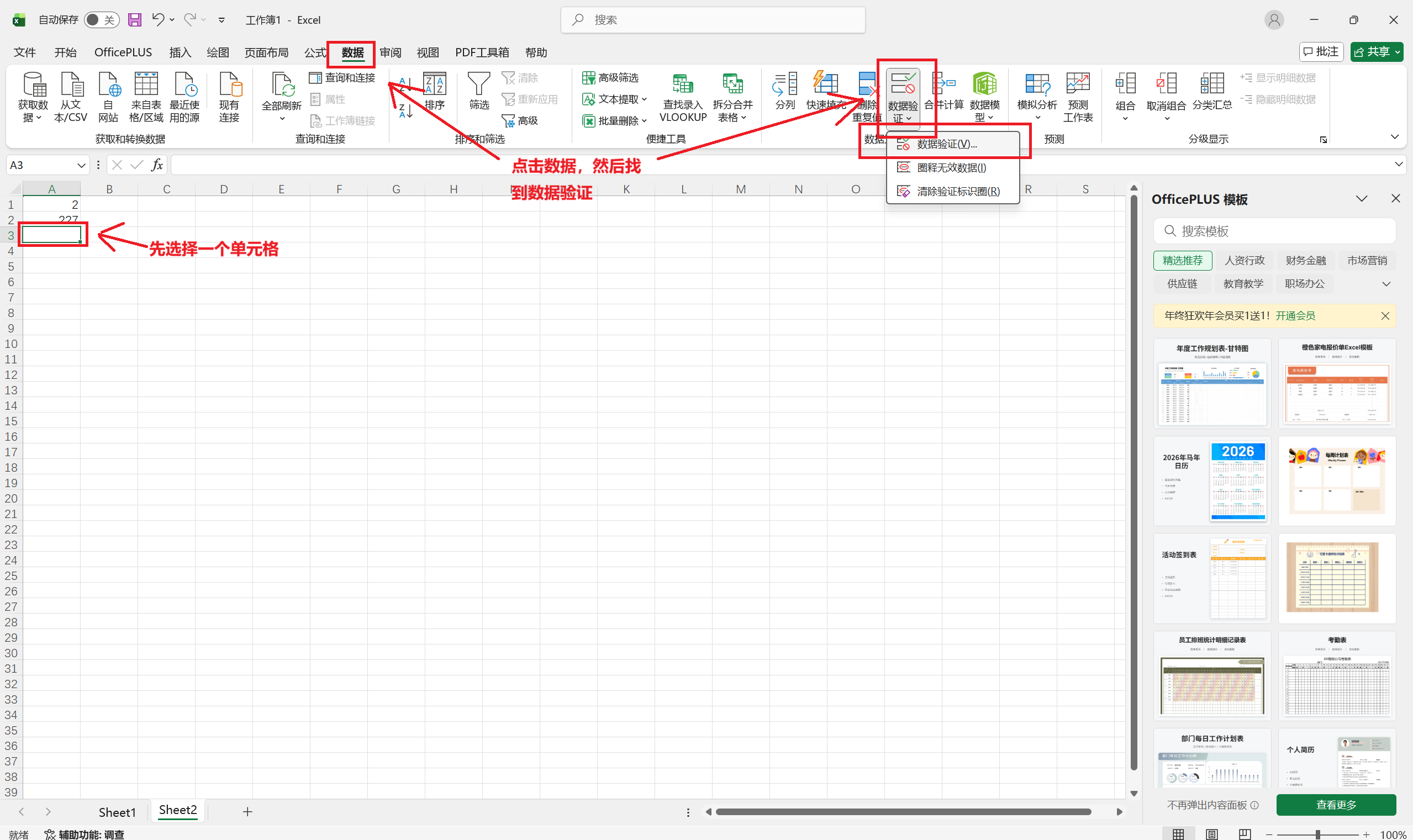Expand the template category list chevron
Viewport: 1413px width, 840px height.
tap(1386, 283)
